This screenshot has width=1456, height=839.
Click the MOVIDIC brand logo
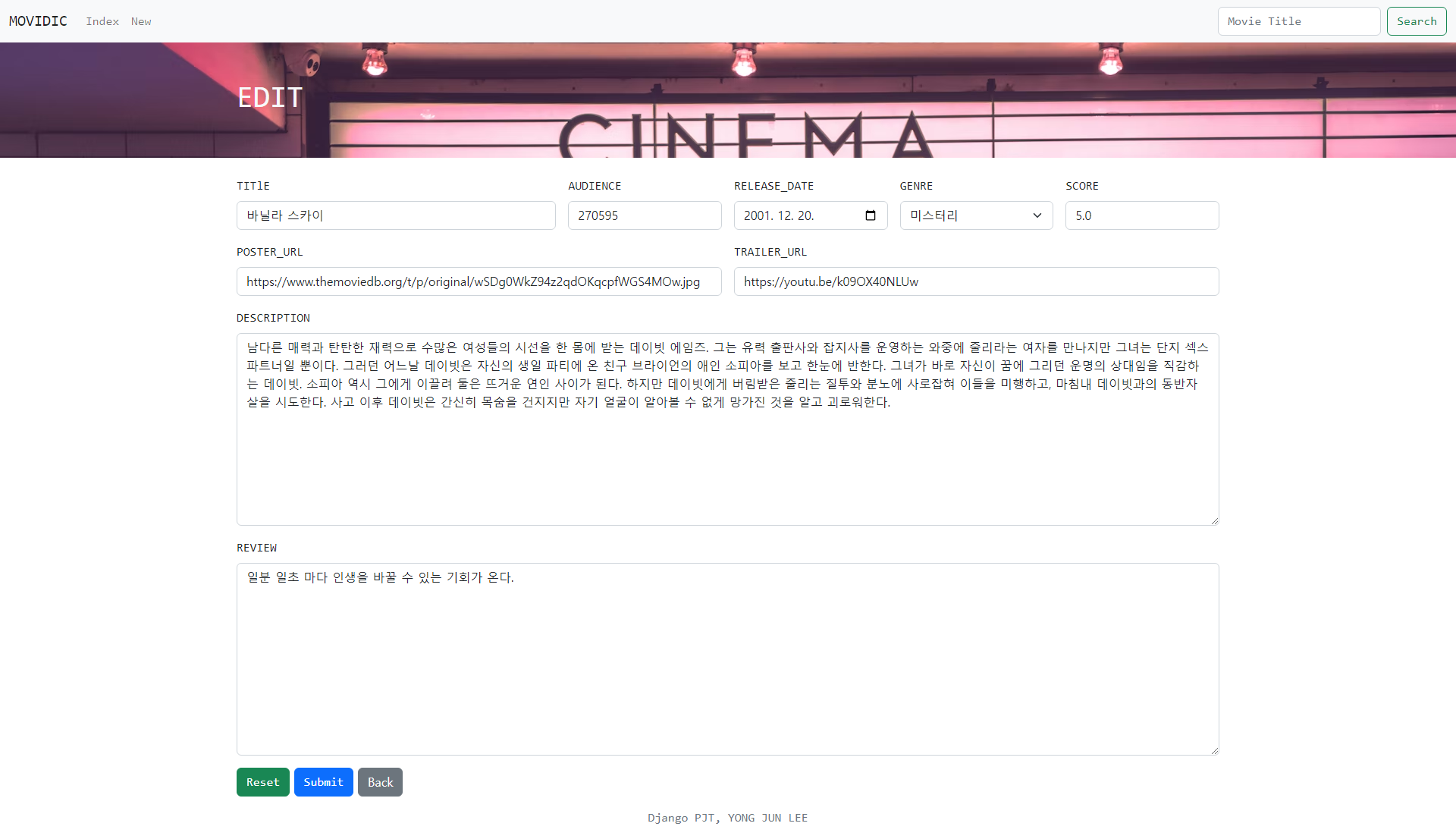(38, 21)
